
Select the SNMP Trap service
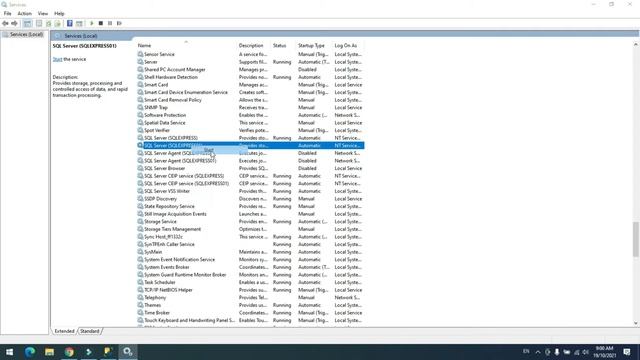(x=251, y=107)
